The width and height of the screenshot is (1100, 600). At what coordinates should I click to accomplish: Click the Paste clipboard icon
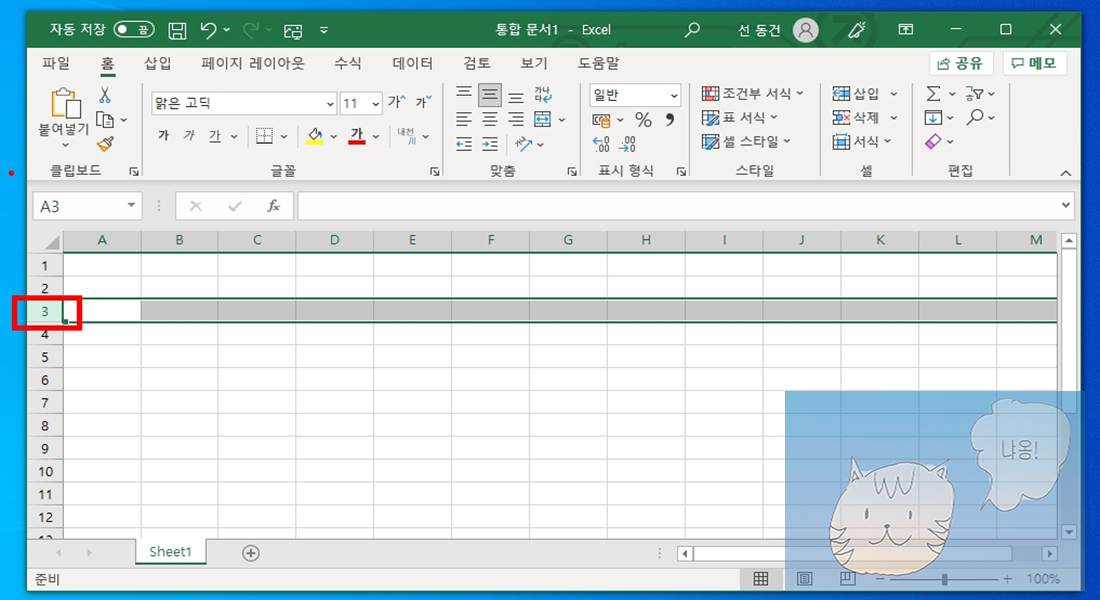click(65, 102)
